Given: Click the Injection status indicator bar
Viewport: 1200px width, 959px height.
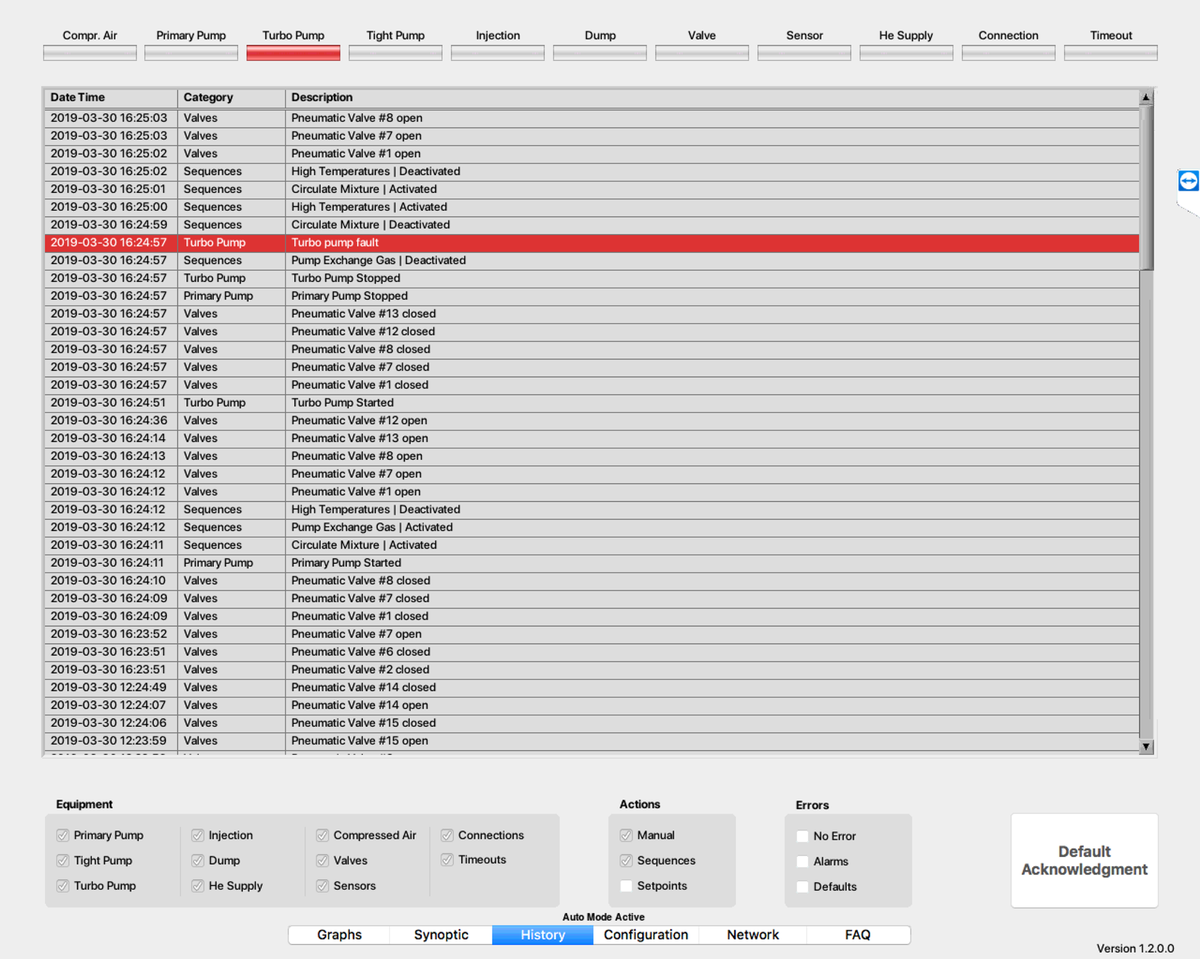Looking at the screenshot, I should click(x=497, y=53).
